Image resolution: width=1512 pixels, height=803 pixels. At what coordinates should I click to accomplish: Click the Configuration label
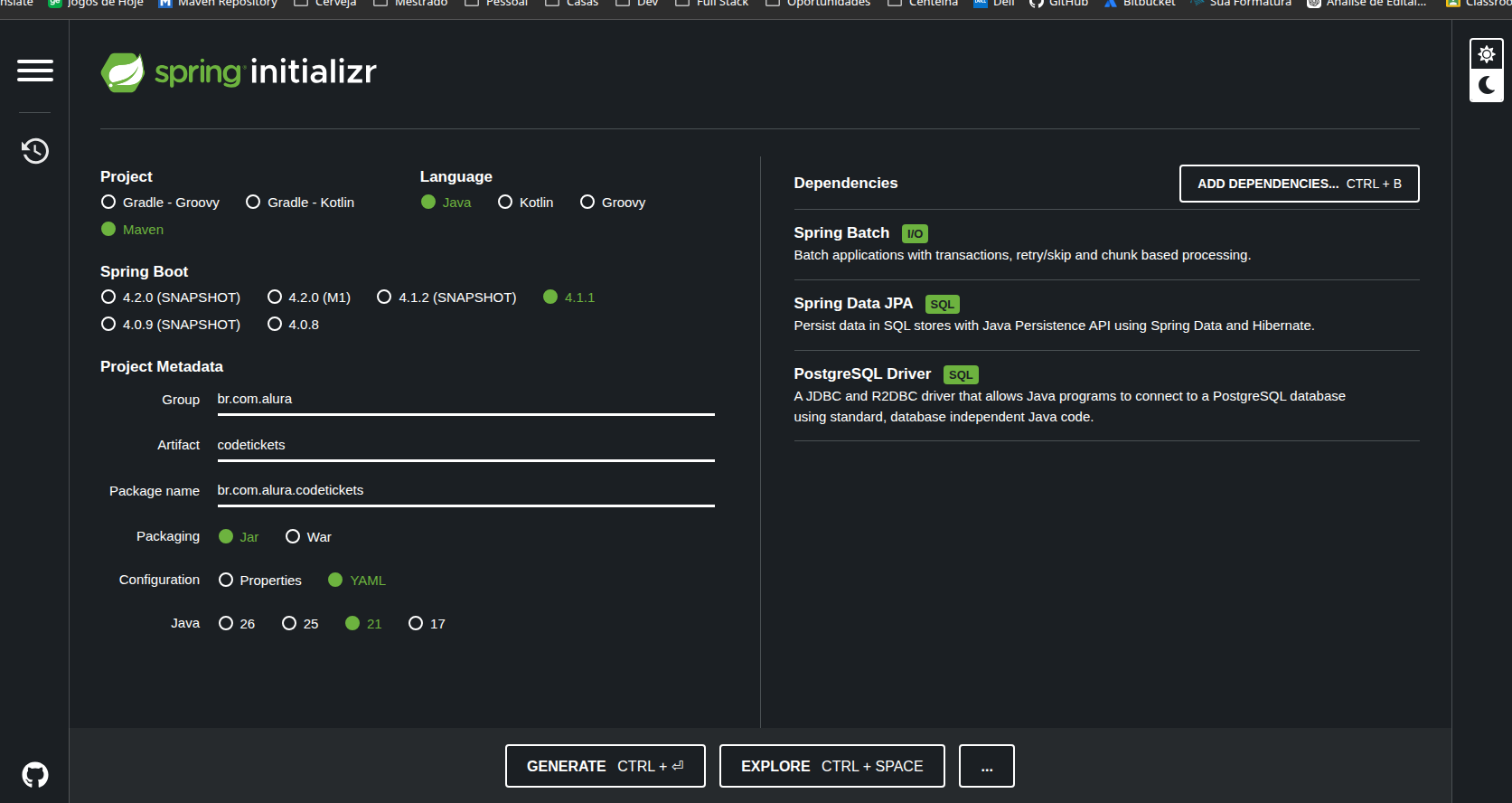click(x=159, y=580)
